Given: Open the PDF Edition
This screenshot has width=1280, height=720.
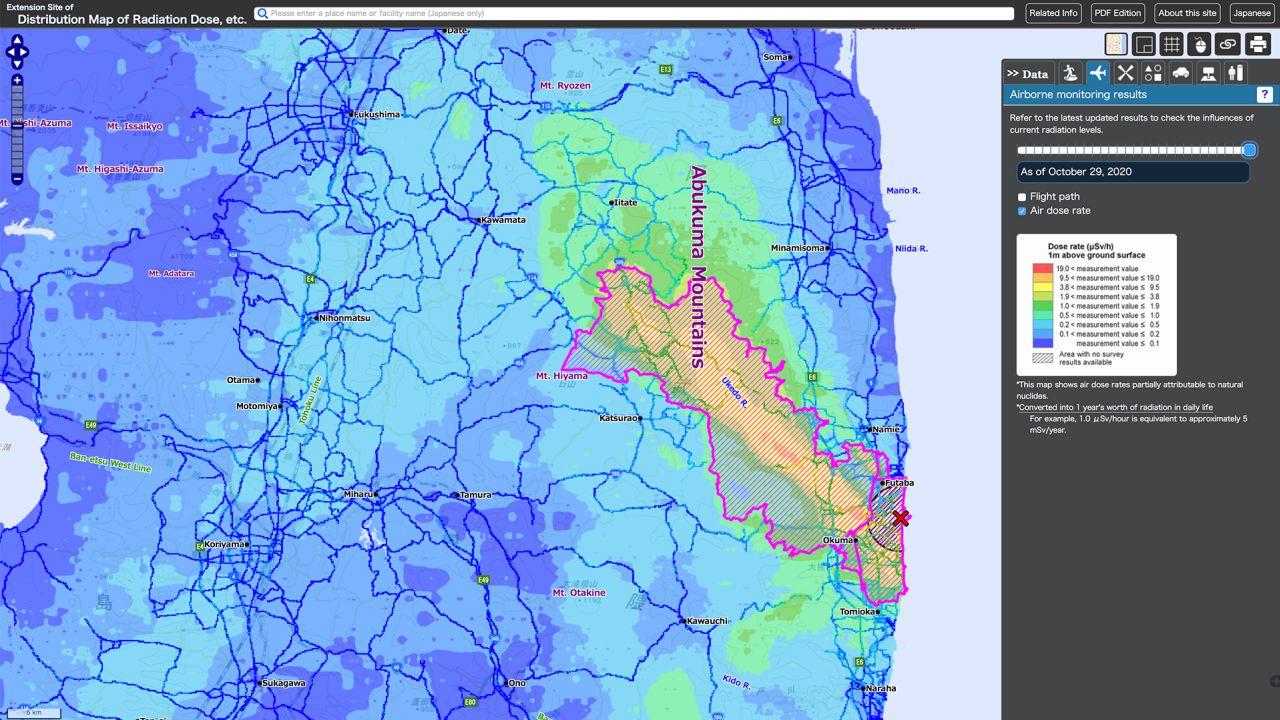Looking at the screenshot, I should tap(1118, 13).
